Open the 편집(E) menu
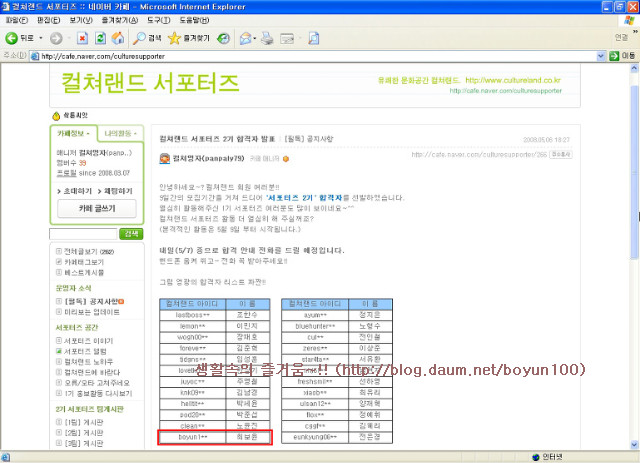Viewport: 640px width, 463px height. [x=48, y=20]
